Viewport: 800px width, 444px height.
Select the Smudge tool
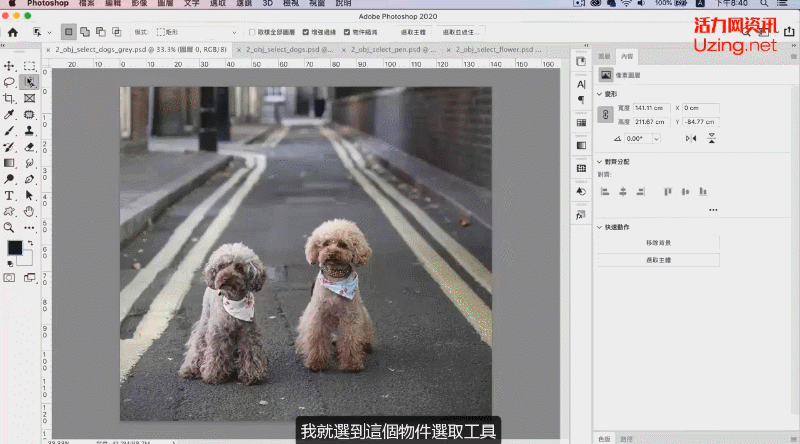coord(30,163)
